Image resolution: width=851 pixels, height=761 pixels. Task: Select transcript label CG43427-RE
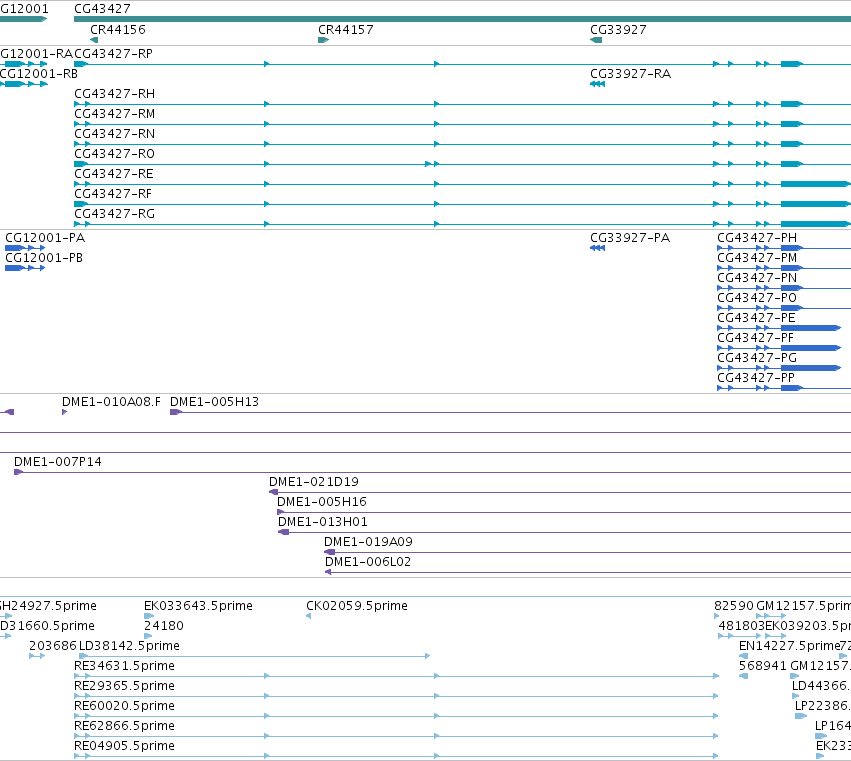click(x=114, y=174)
